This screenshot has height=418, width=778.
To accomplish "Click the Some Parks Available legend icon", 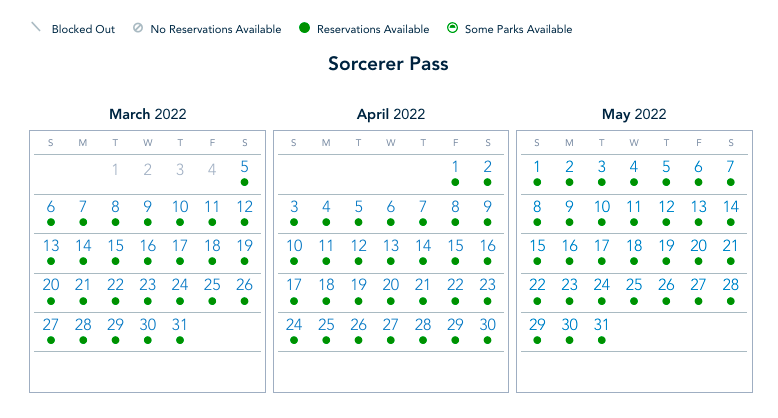I will [452, 29].
